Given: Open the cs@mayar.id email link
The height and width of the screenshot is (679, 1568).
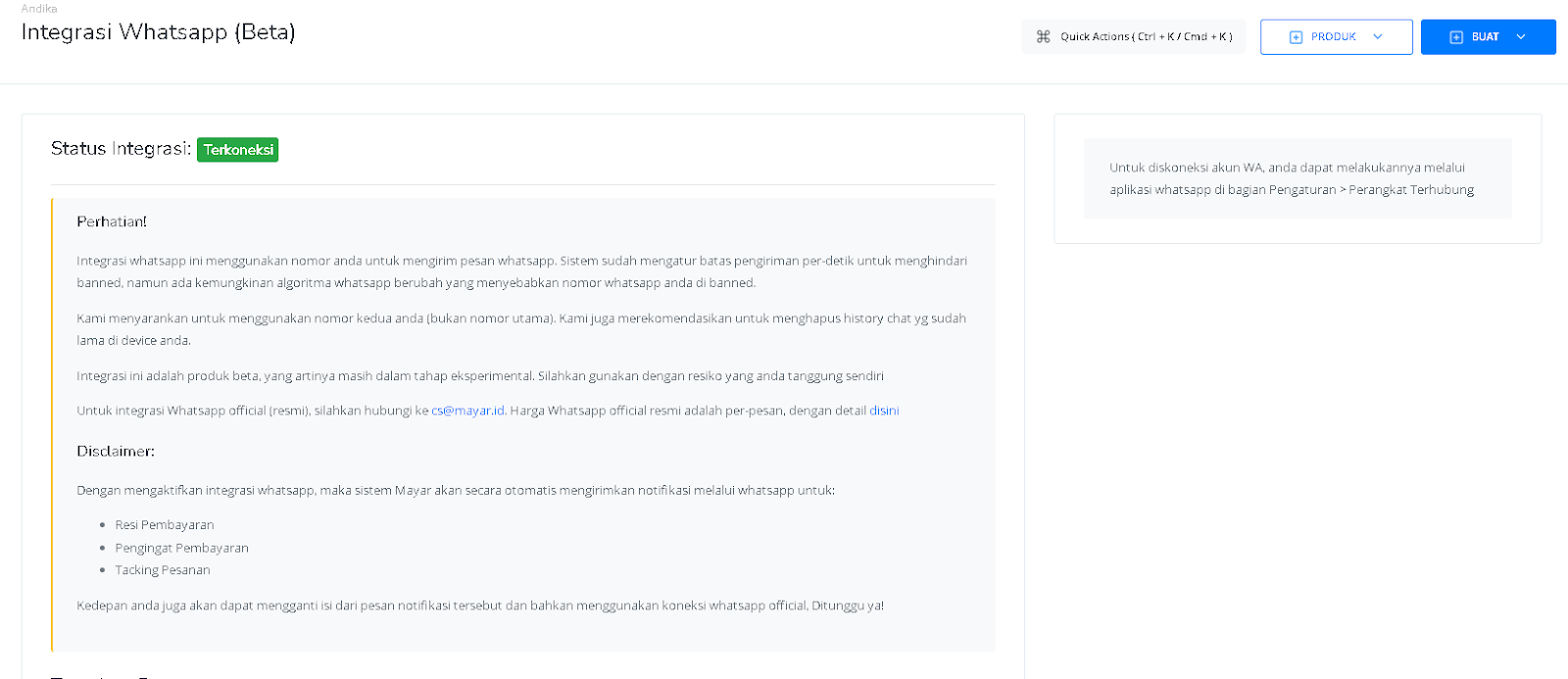Looking at the screenshot, I should click(467, 411).
